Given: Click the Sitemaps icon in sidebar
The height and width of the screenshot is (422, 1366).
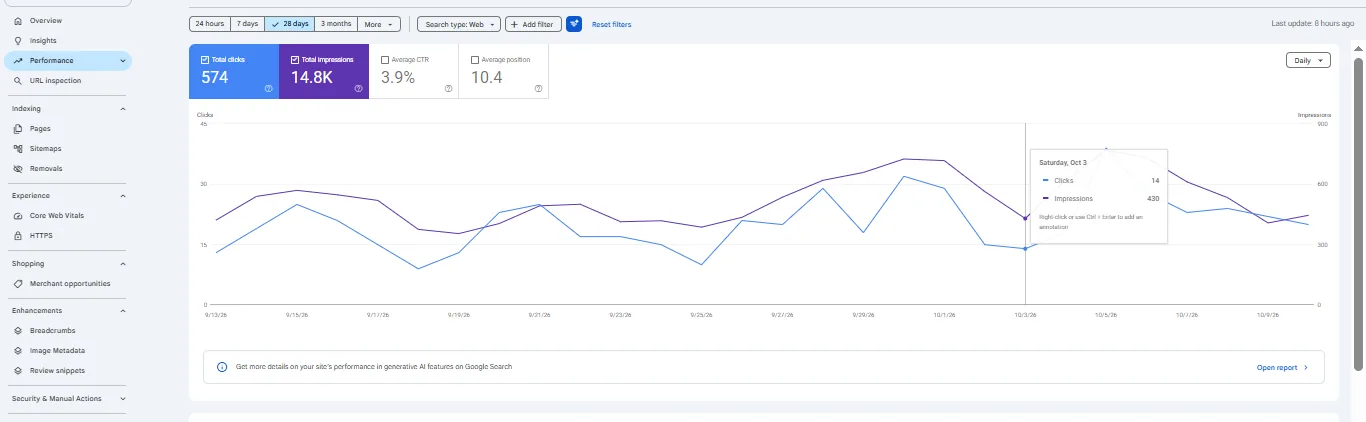Looking at the screenshot, I should tap(18, 149).
